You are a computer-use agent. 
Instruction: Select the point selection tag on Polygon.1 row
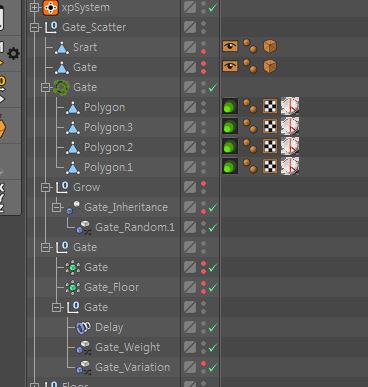250,166
